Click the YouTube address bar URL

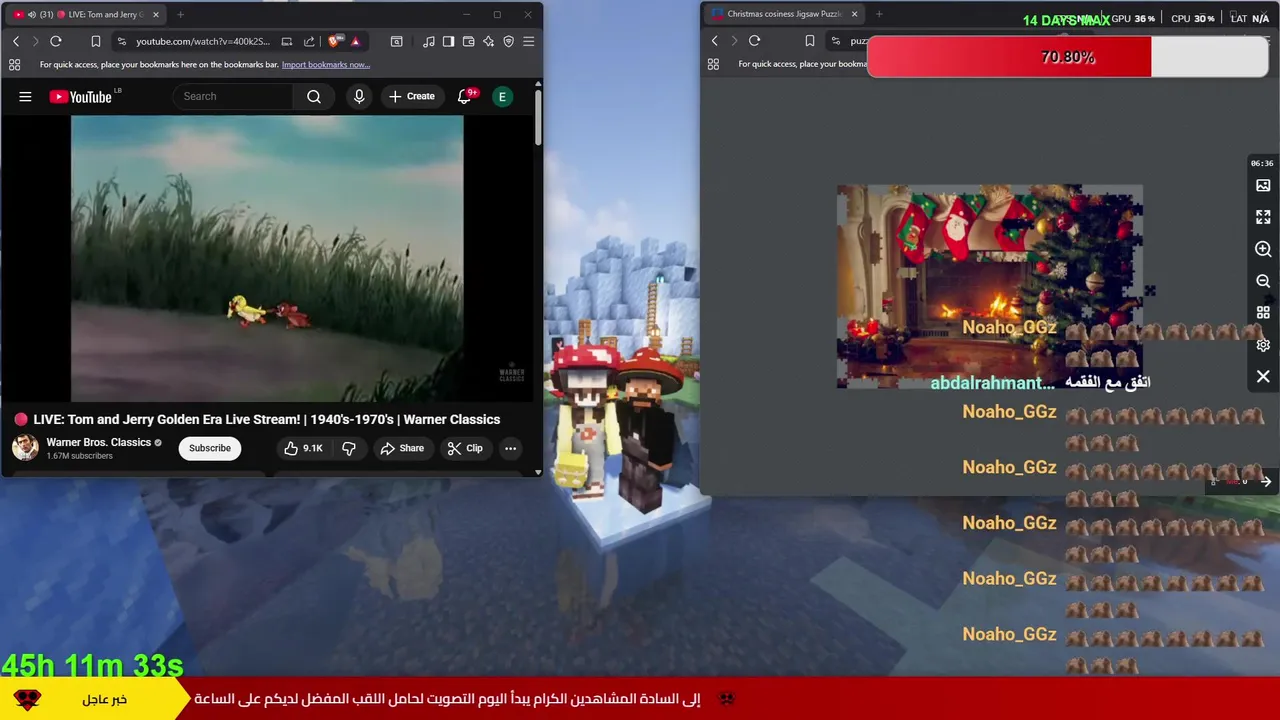coord(203,41)
